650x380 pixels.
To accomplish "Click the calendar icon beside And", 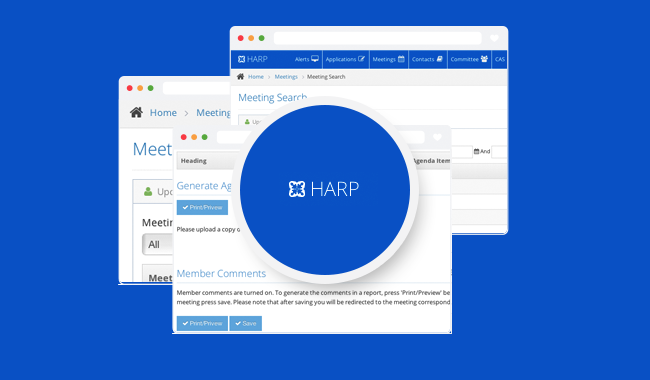I will pyautogui.click(x=476, y=151).
